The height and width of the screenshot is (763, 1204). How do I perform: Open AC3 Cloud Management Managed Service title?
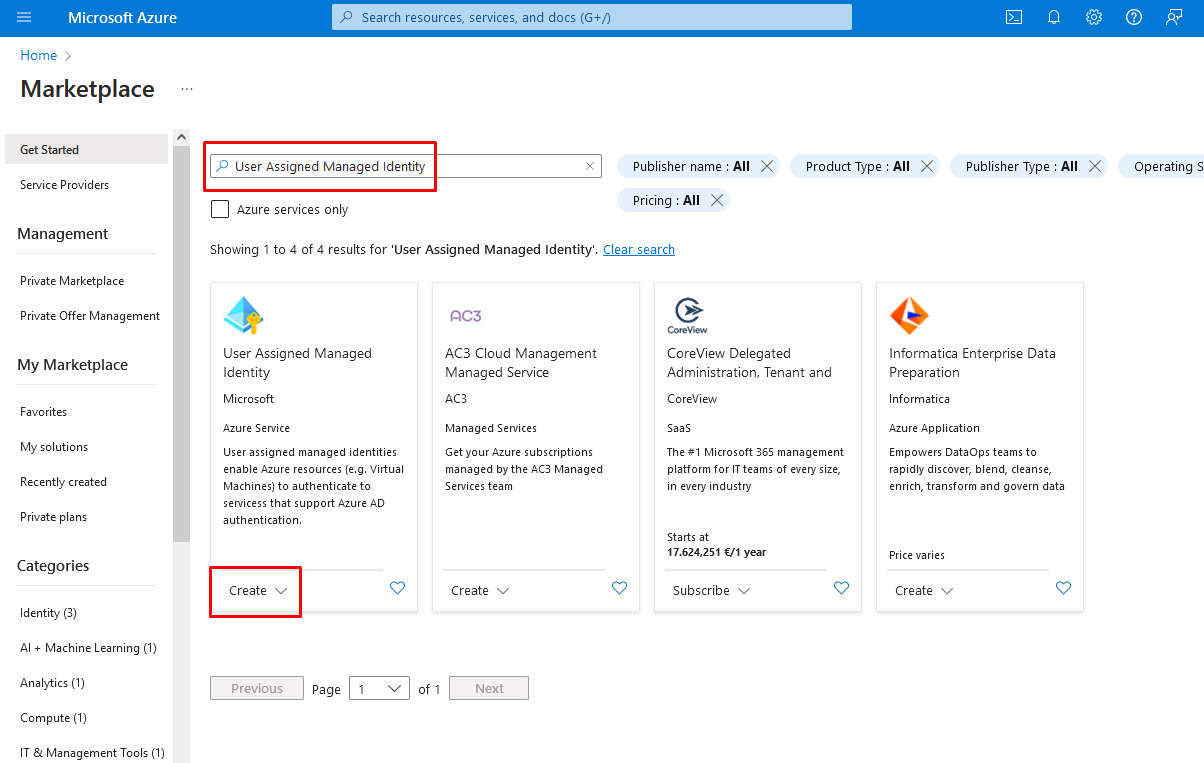pos(521,362)
